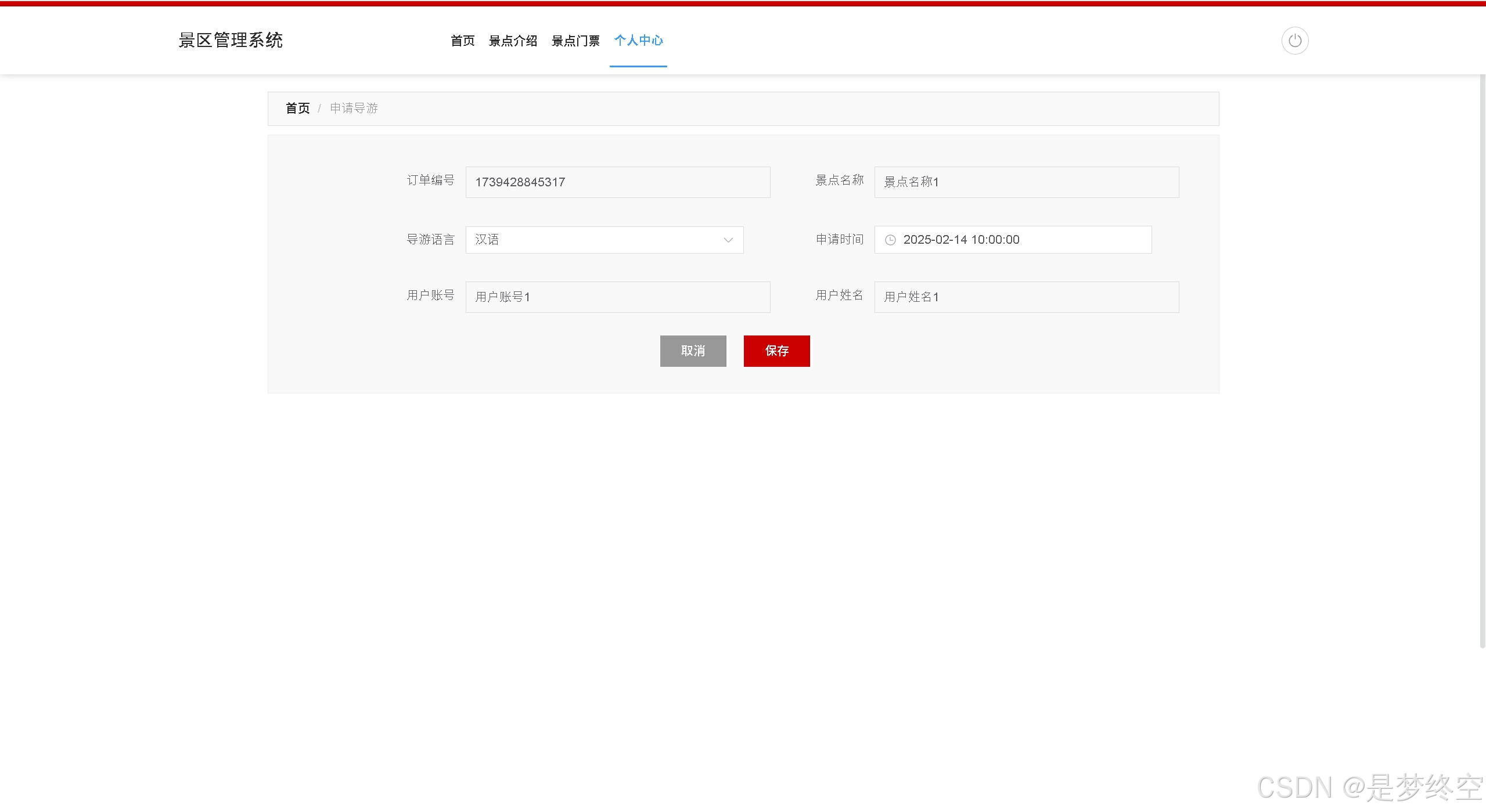Open the 景点介绍 menu item
Screen dimensions: 1486x812
pyautogui.click(x=513, y=41)
